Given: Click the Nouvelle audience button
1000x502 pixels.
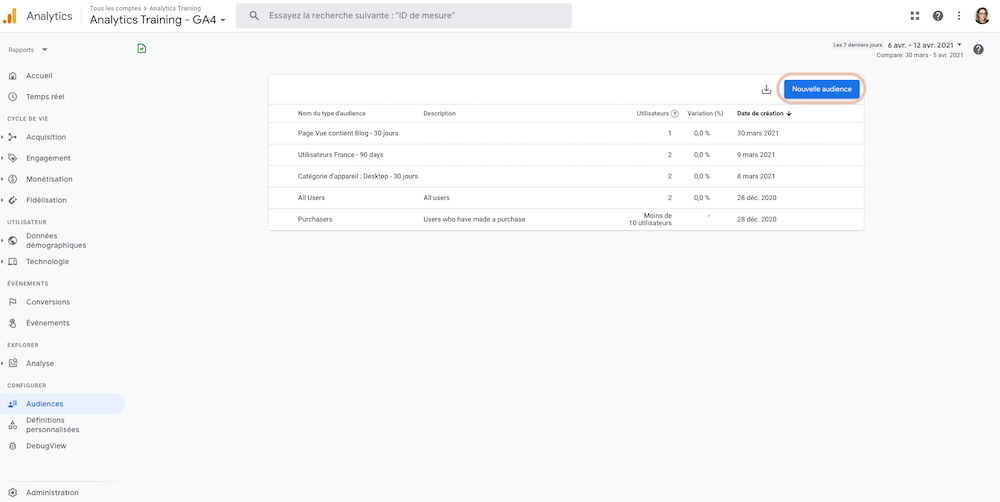Looking at the screenshot, I should point(821,89).
